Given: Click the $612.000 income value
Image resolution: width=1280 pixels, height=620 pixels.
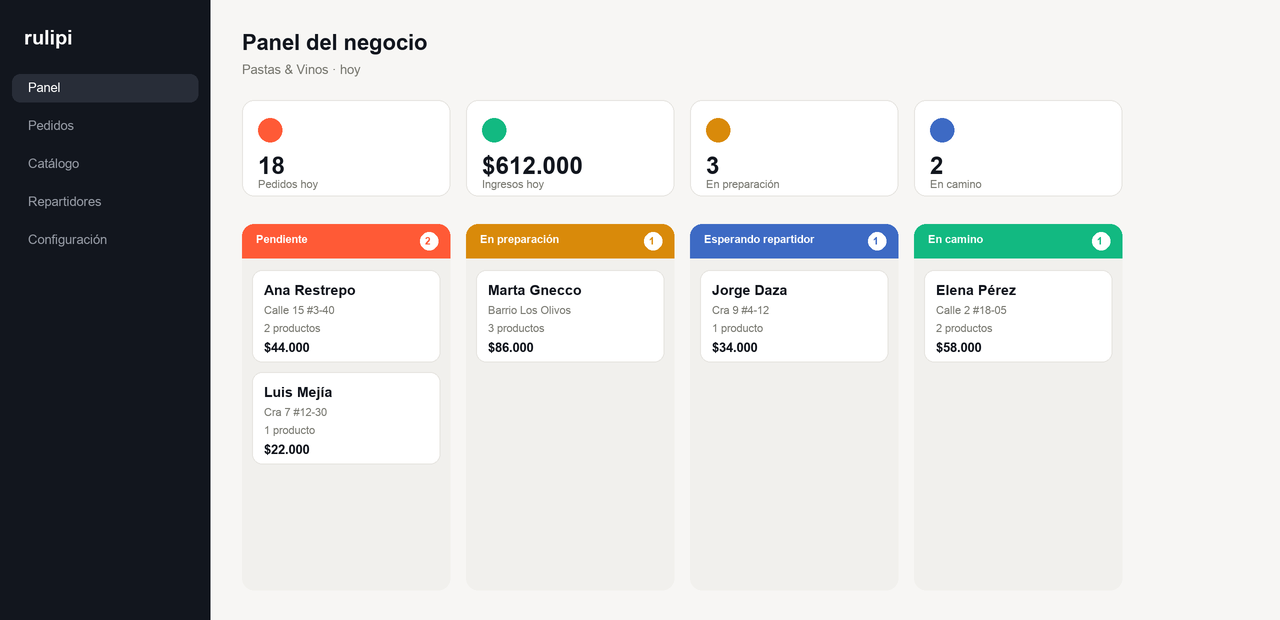Looking at the screenshot, I should coord(532,165).
